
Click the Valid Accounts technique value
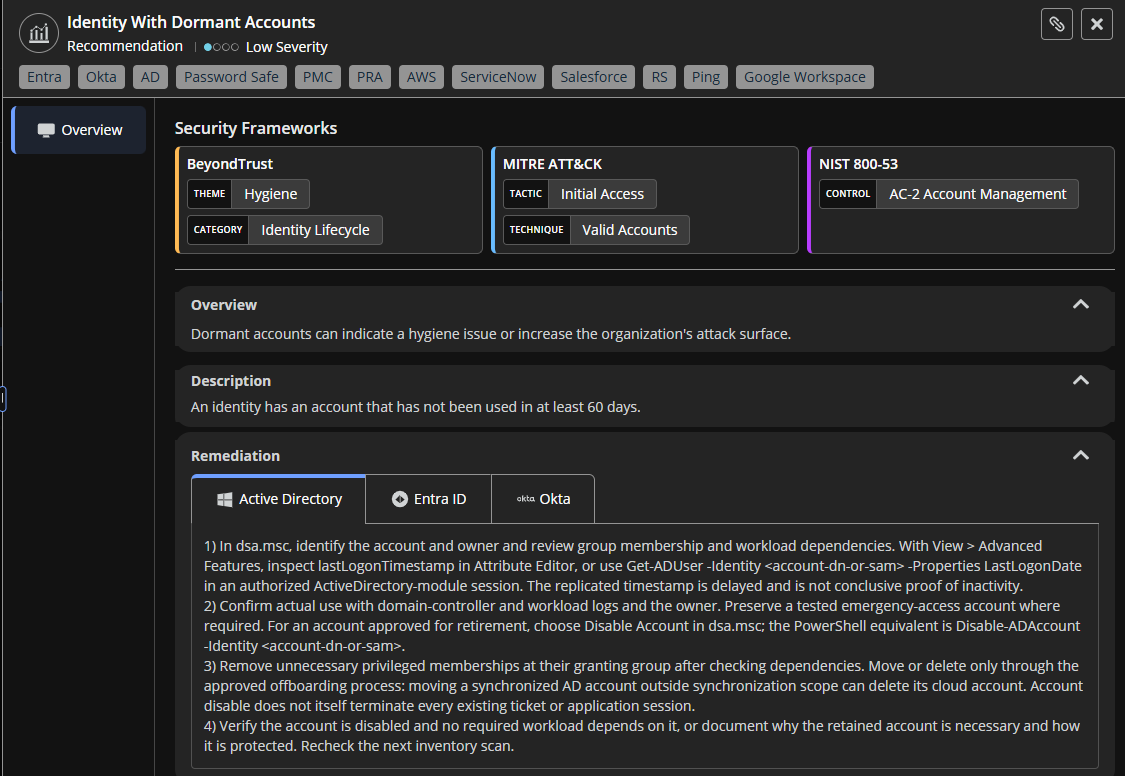629,230
